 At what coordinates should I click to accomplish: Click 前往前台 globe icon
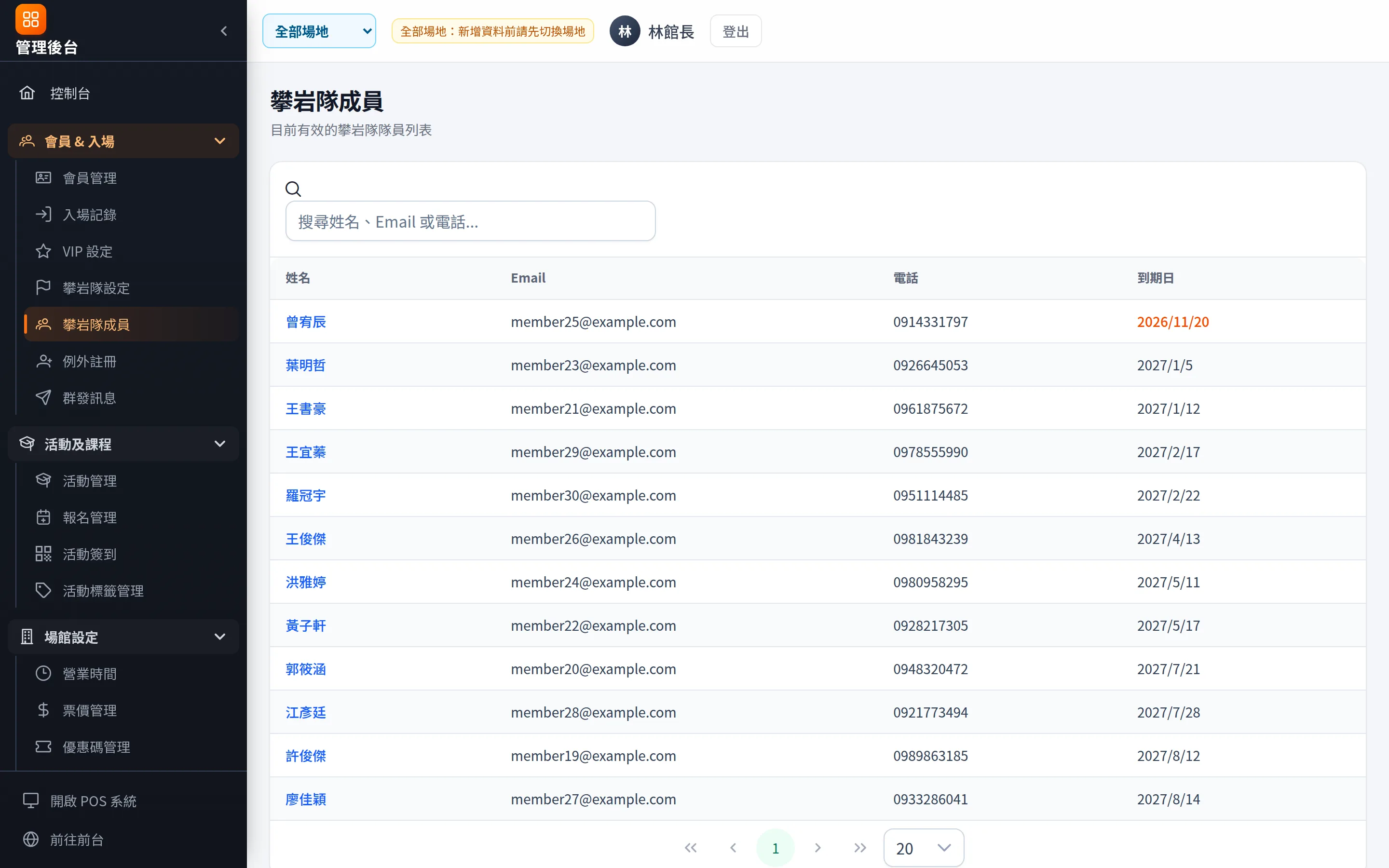(x=30, y=839)
